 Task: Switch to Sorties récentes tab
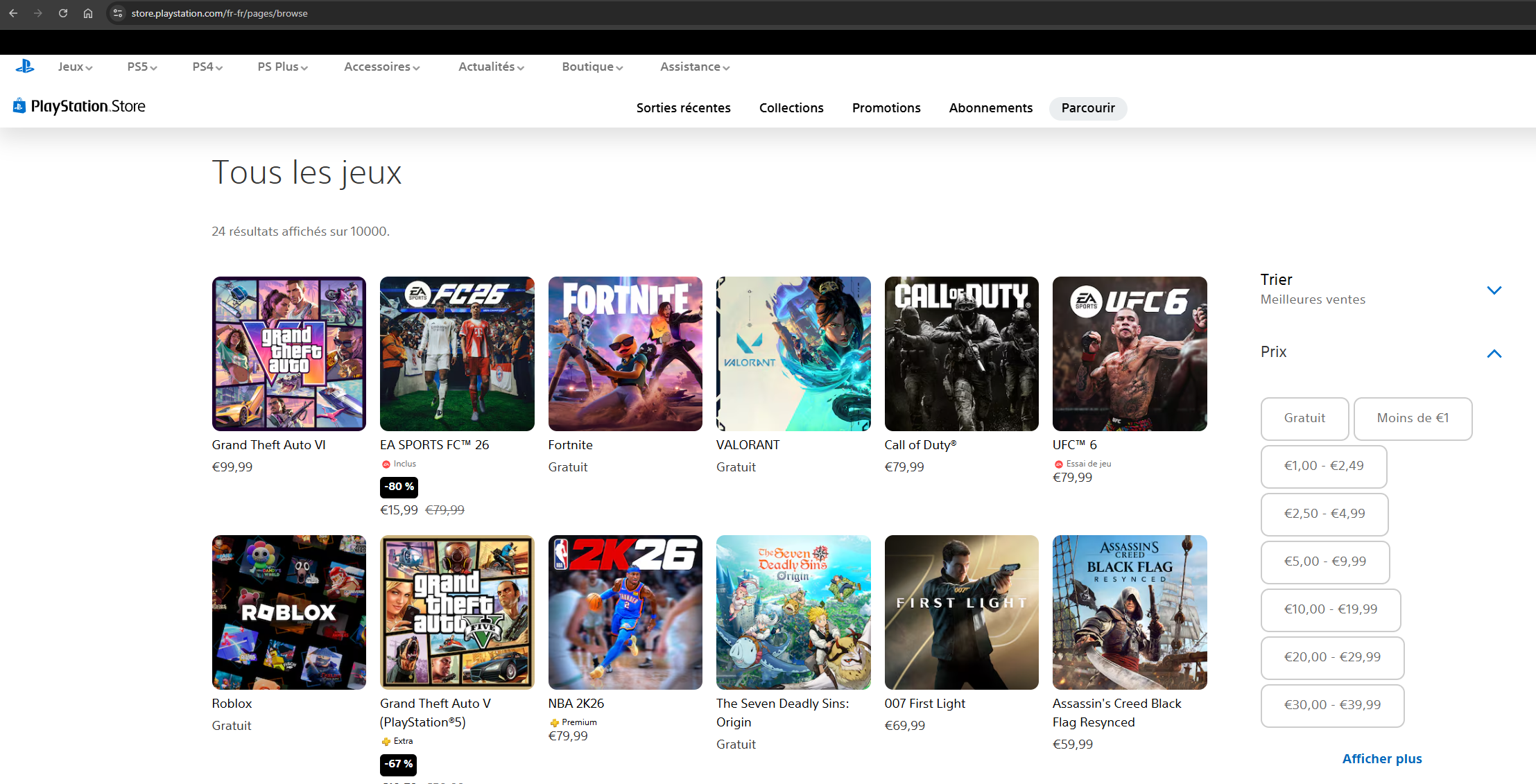point(684,108)
